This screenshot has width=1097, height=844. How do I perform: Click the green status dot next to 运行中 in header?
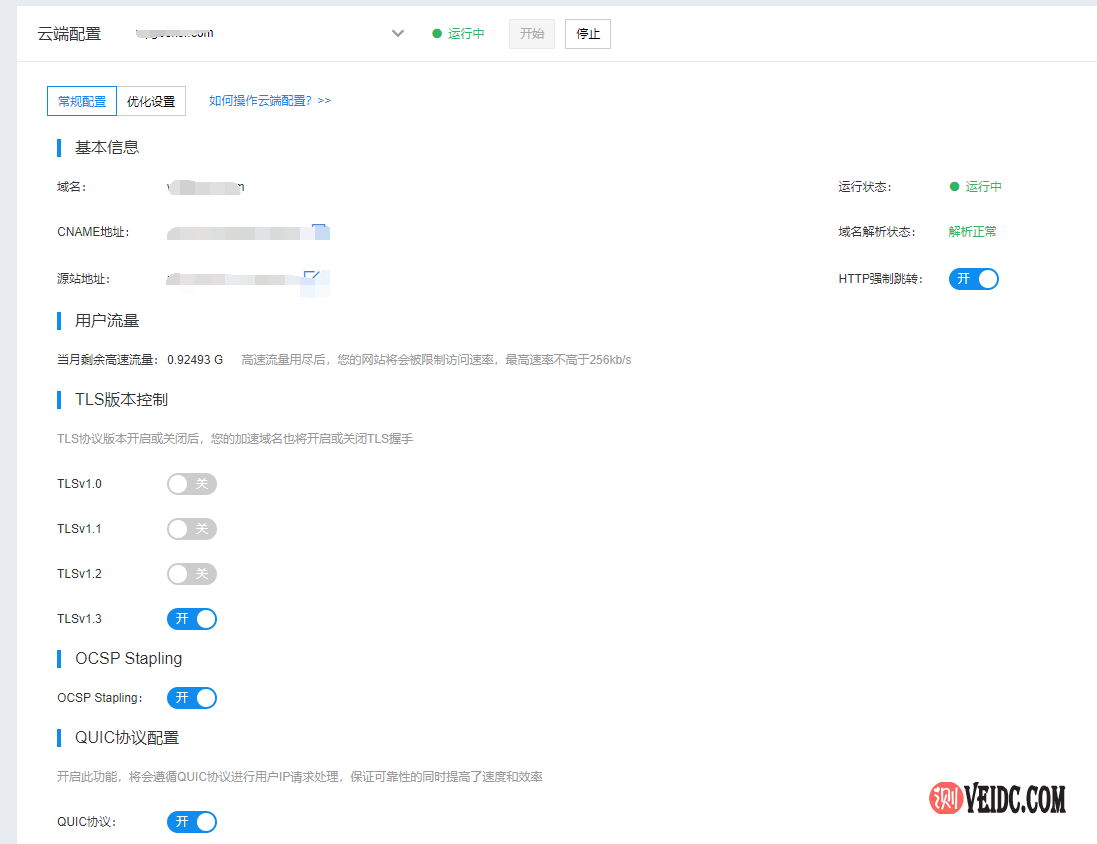pos(436,33)
